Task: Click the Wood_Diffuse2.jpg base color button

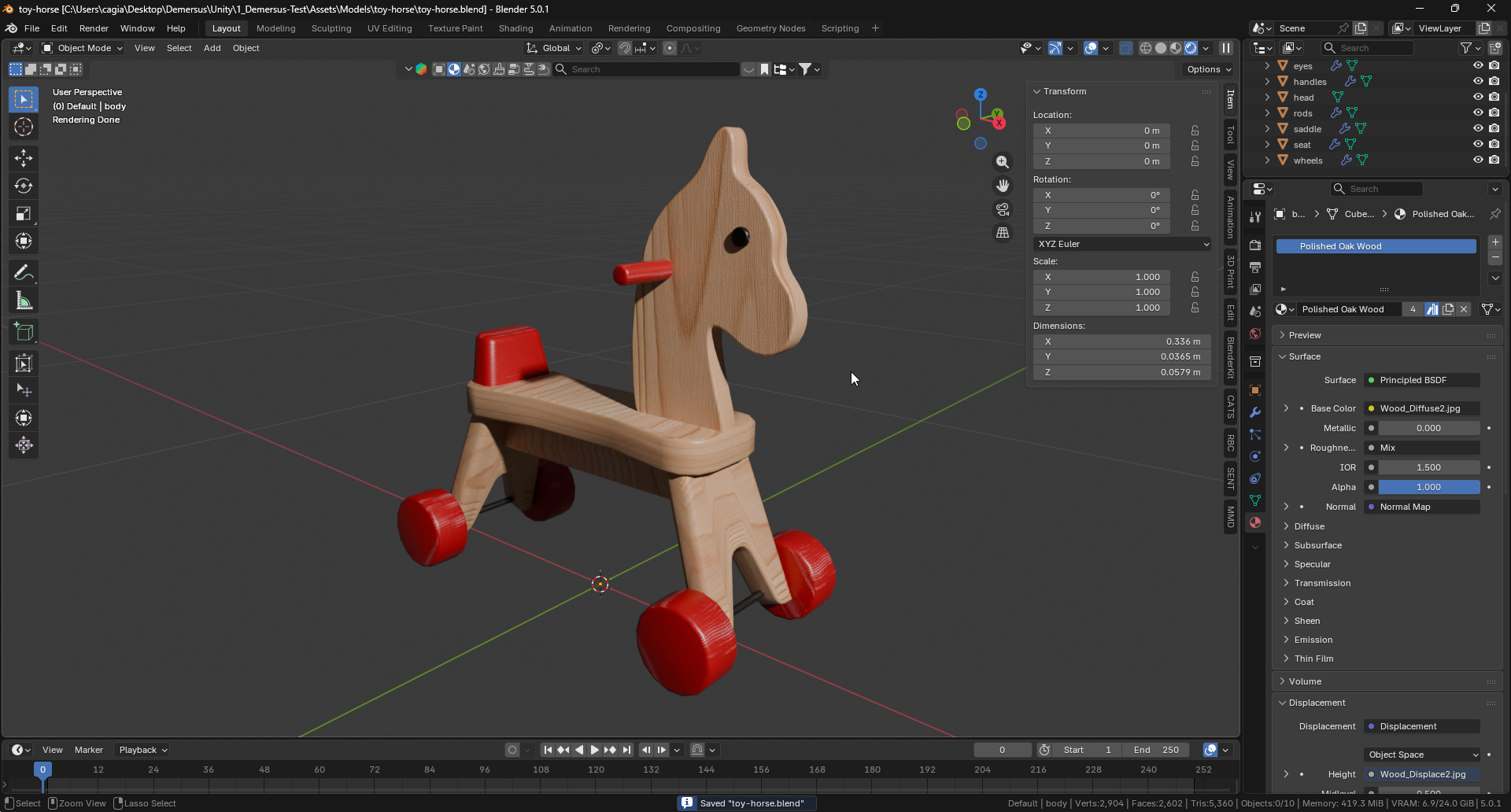Action: 1422,408
